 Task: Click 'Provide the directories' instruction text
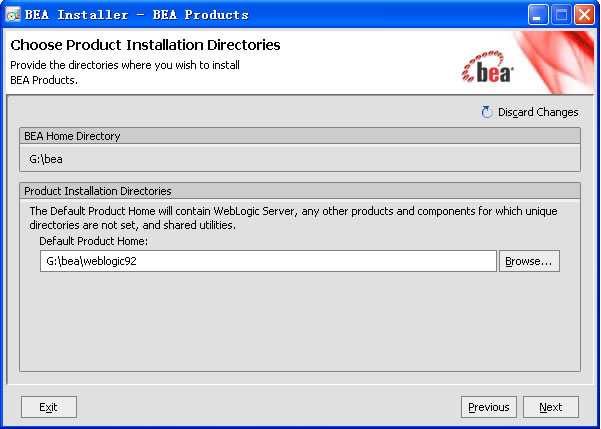pyautogui.click(x=125, y=73)
